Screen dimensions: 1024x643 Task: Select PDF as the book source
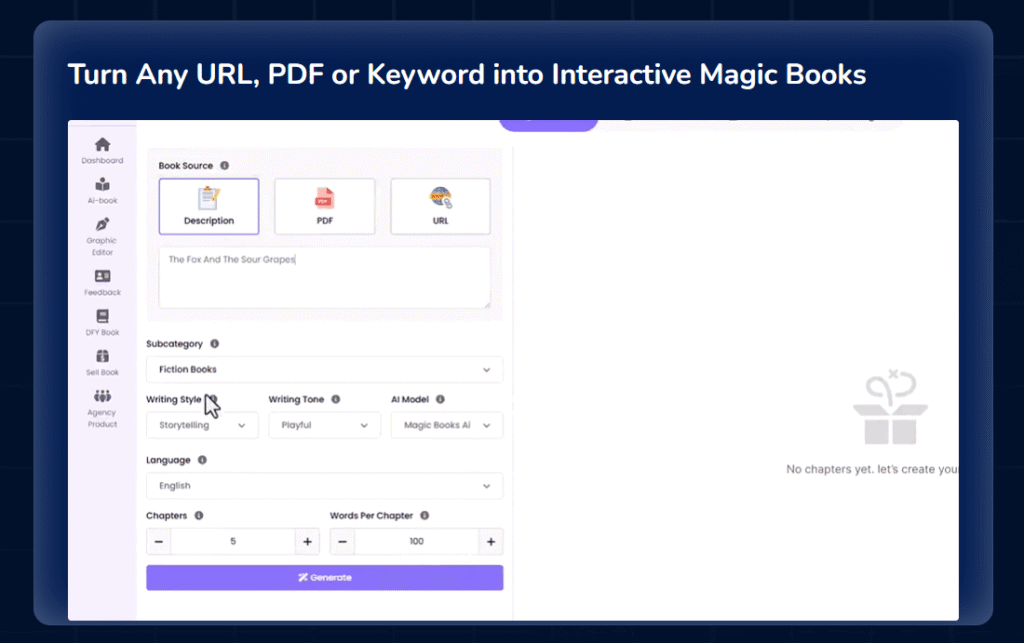pyautogui.click(x=325, y=207)
